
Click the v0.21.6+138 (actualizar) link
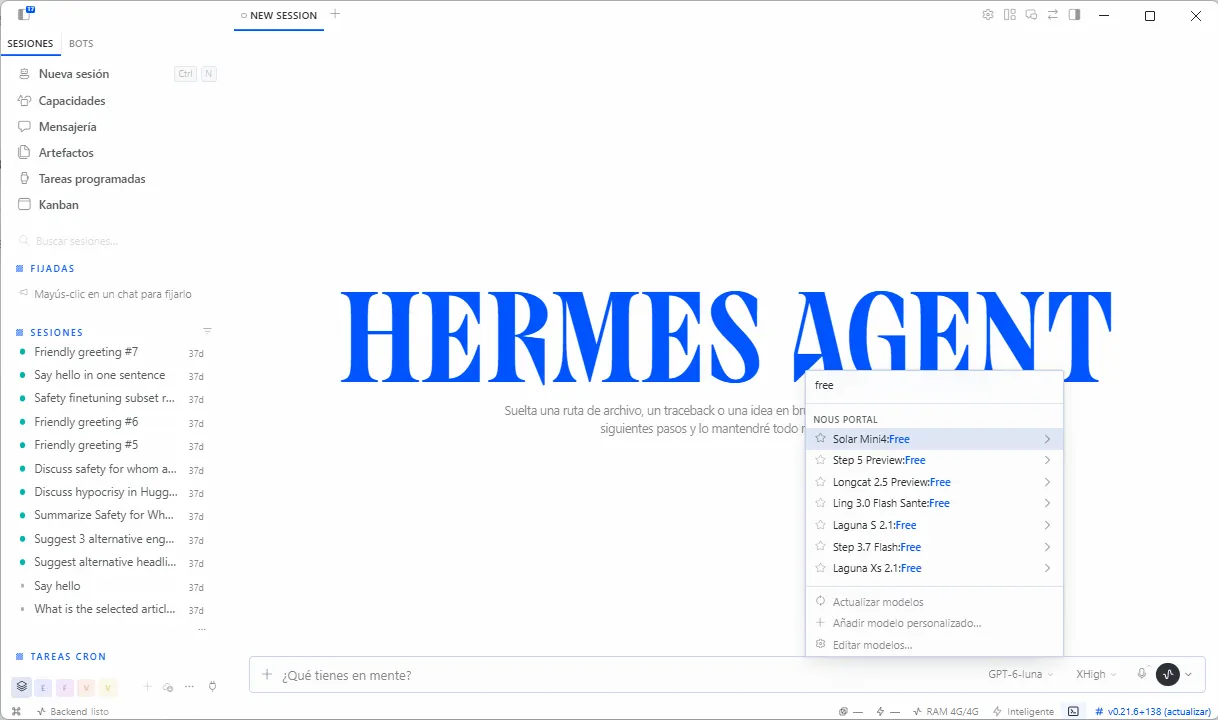[1152, 711]
